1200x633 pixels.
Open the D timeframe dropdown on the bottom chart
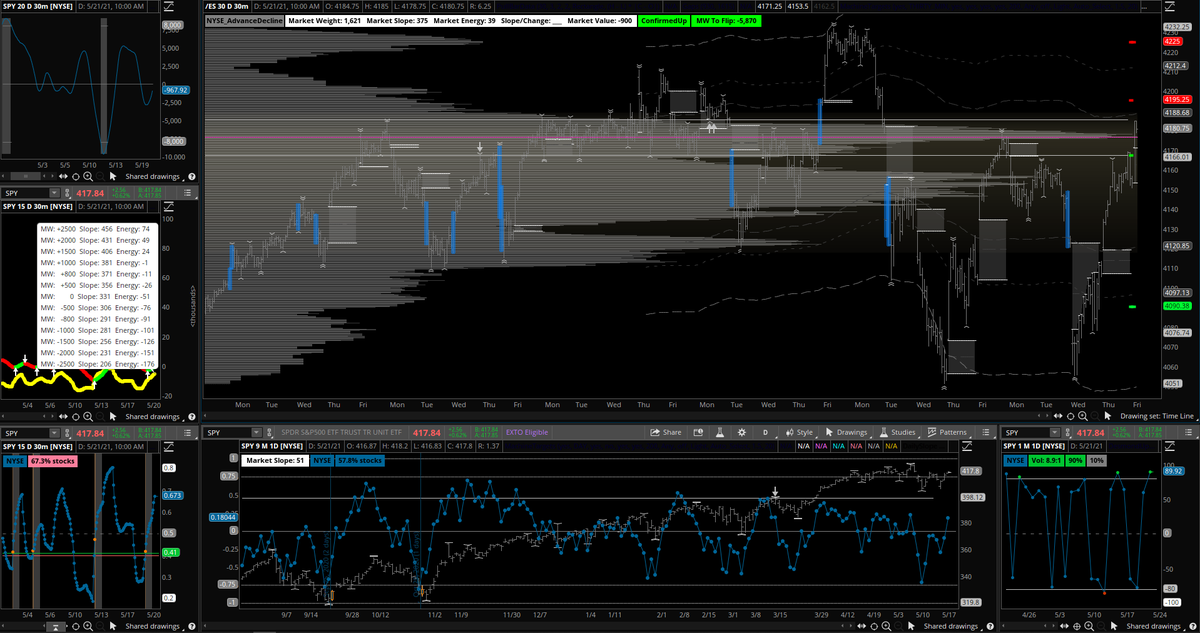(765, 432)
